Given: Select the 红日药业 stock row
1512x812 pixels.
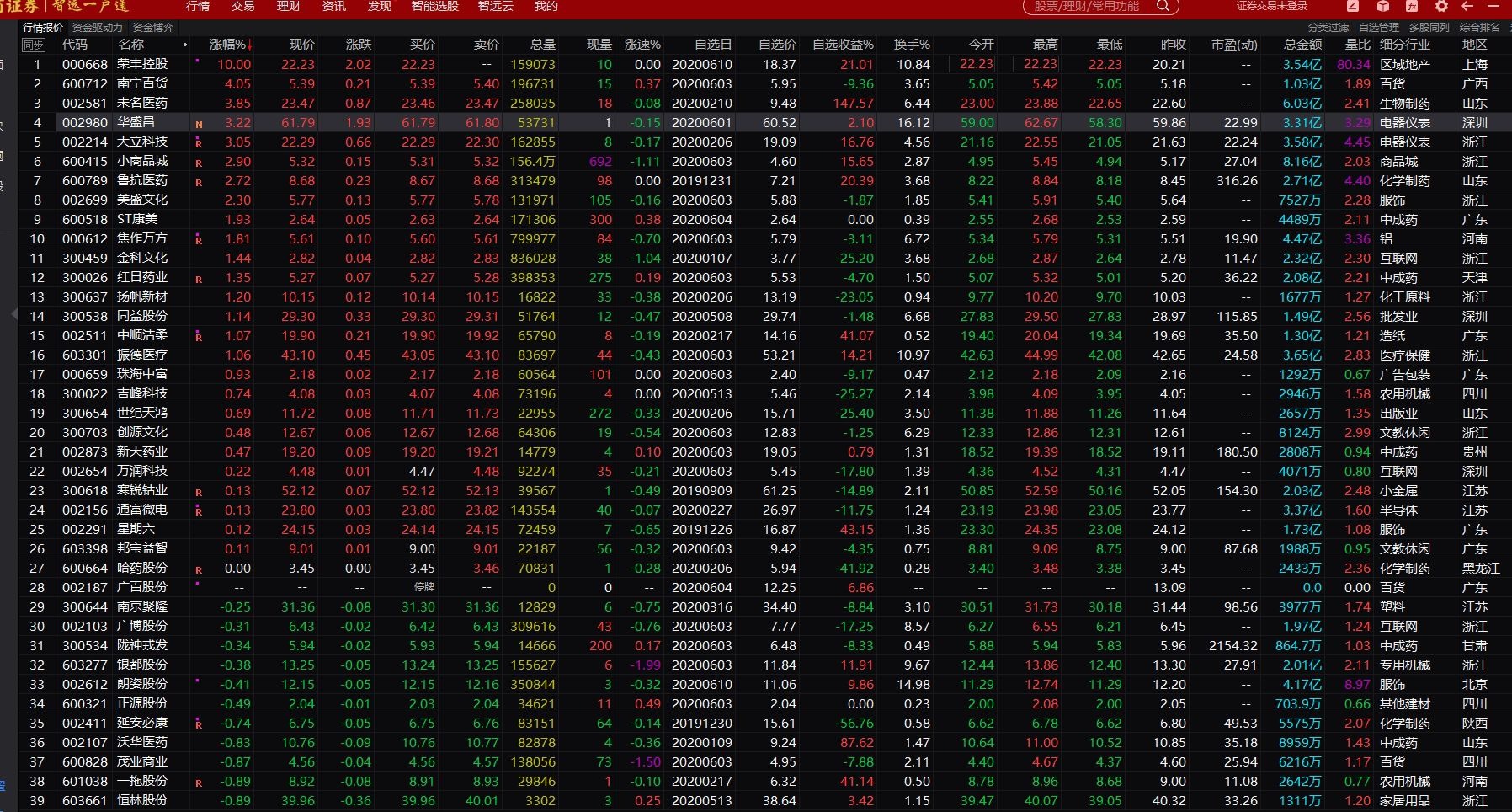Looking at the screenshot, I should tap(765, 277).
